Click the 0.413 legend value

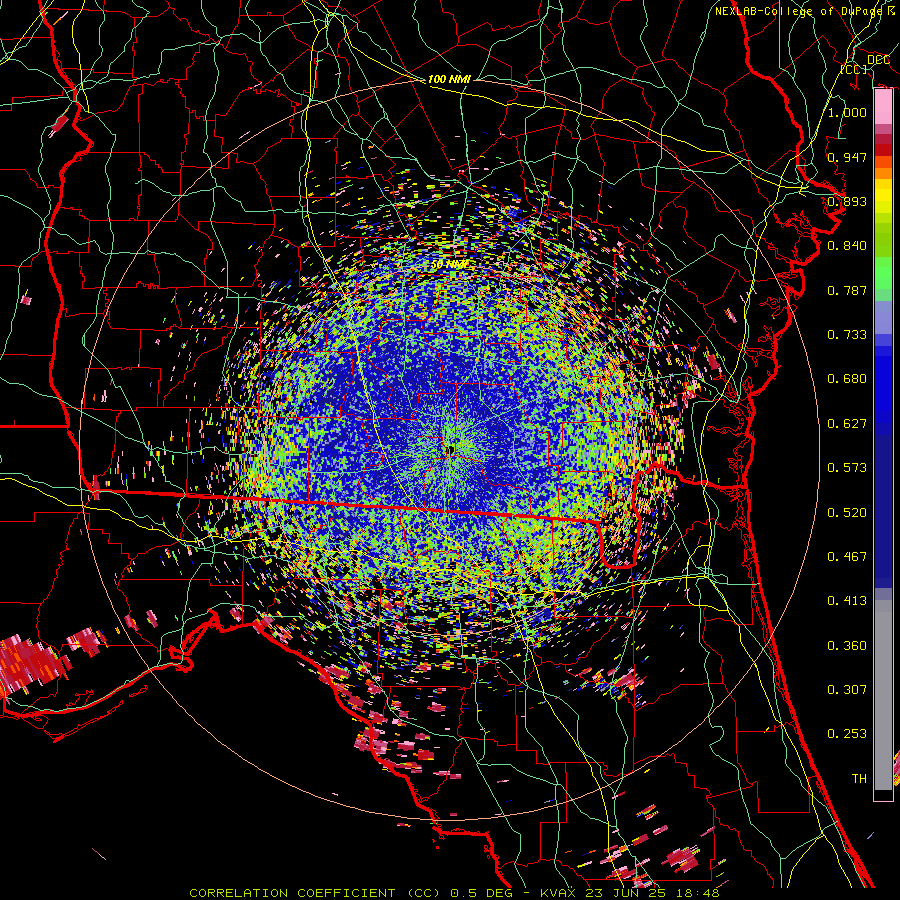pos(847,600)
